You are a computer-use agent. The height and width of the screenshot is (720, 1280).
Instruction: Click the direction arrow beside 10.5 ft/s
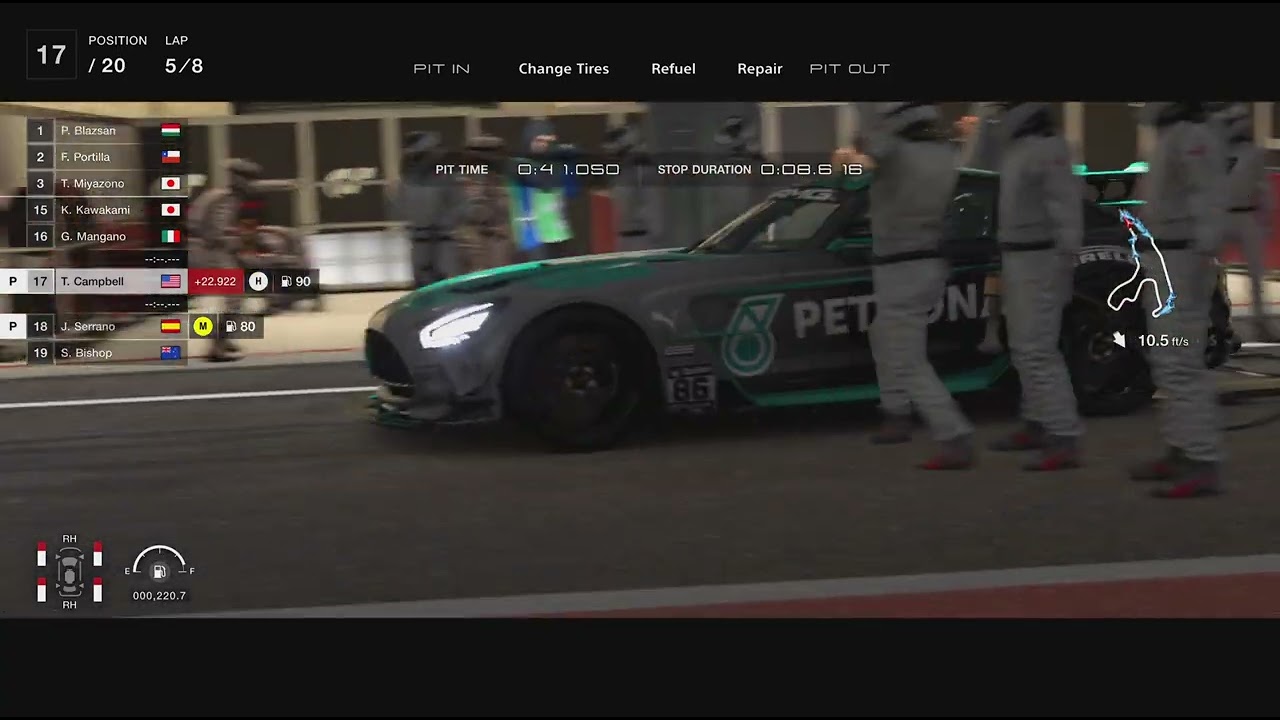point(1119,341)
